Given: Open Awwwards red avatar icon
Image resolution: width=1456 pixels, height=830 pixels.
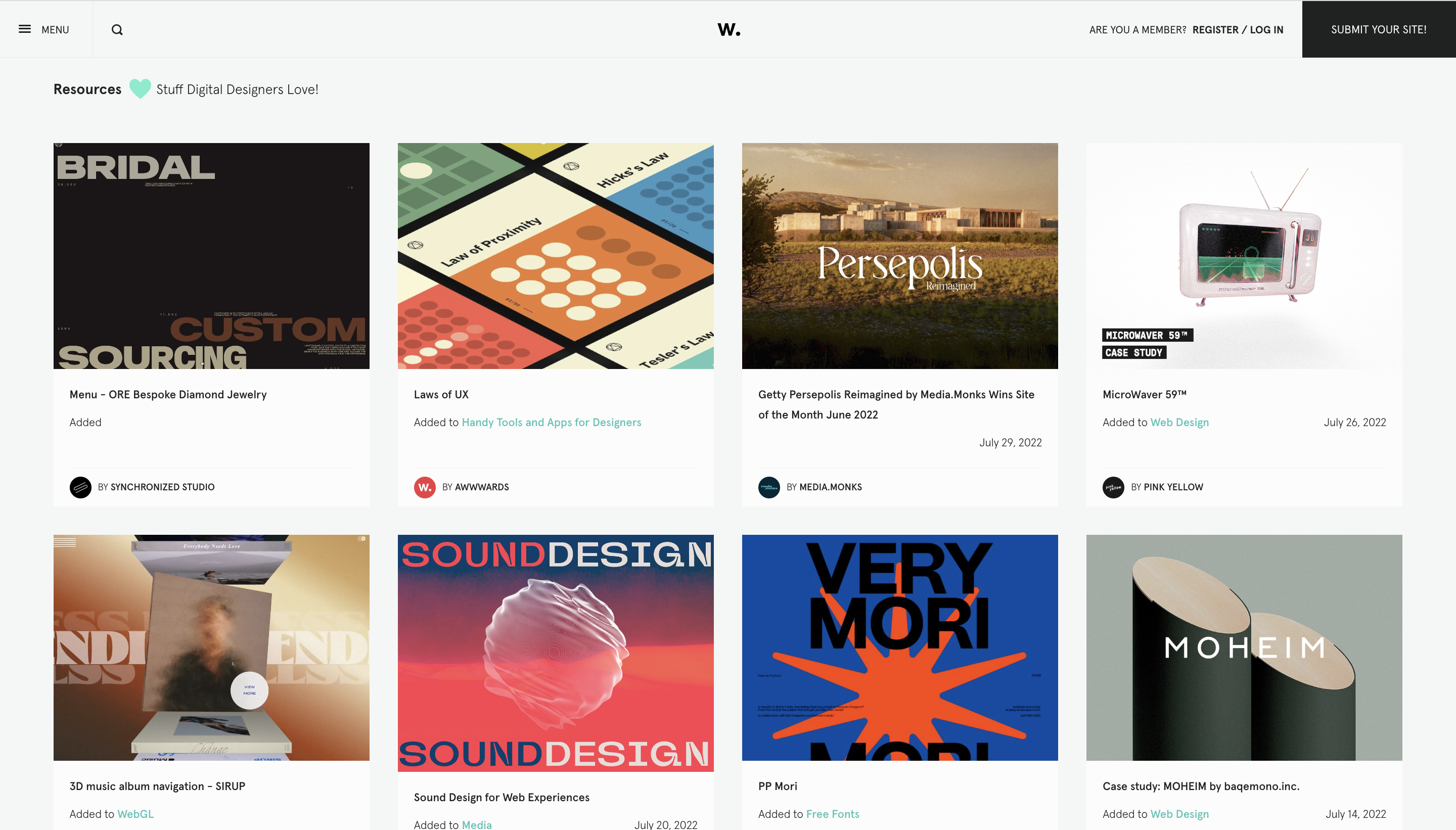Looking at the screenshot, I should pyautogui.click(x=425, y=487).
